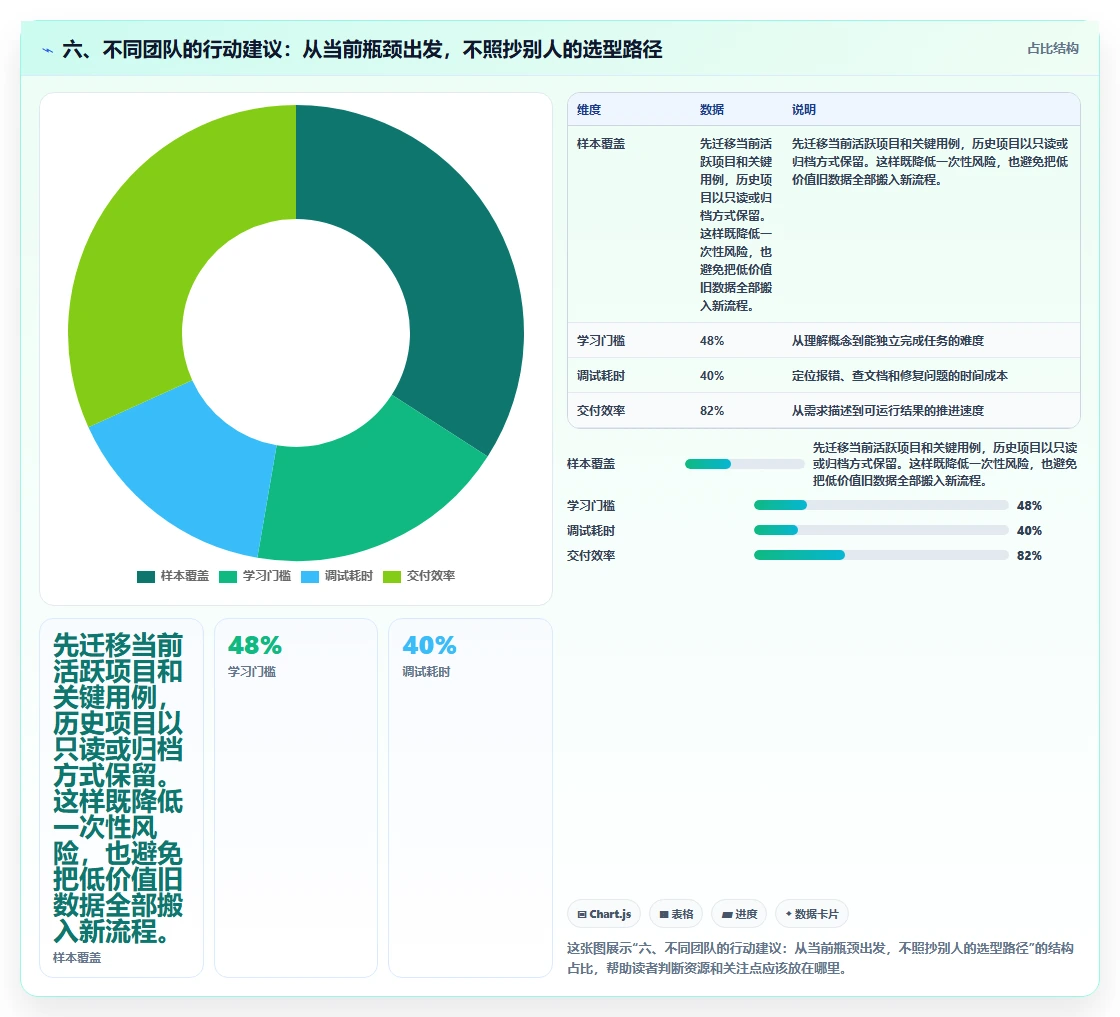Viewport: 1120px width, 1017px height.
Task: Click the 40% progress value
Action: coord(1029,531)
